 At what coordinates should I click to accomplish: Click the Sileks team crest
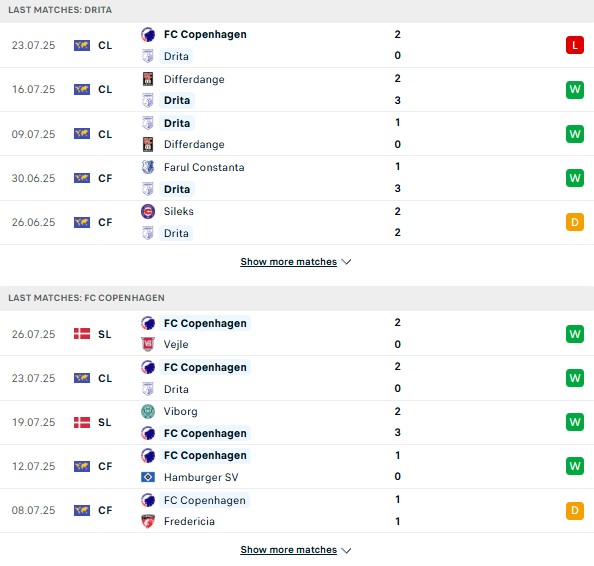click(148, 211)
